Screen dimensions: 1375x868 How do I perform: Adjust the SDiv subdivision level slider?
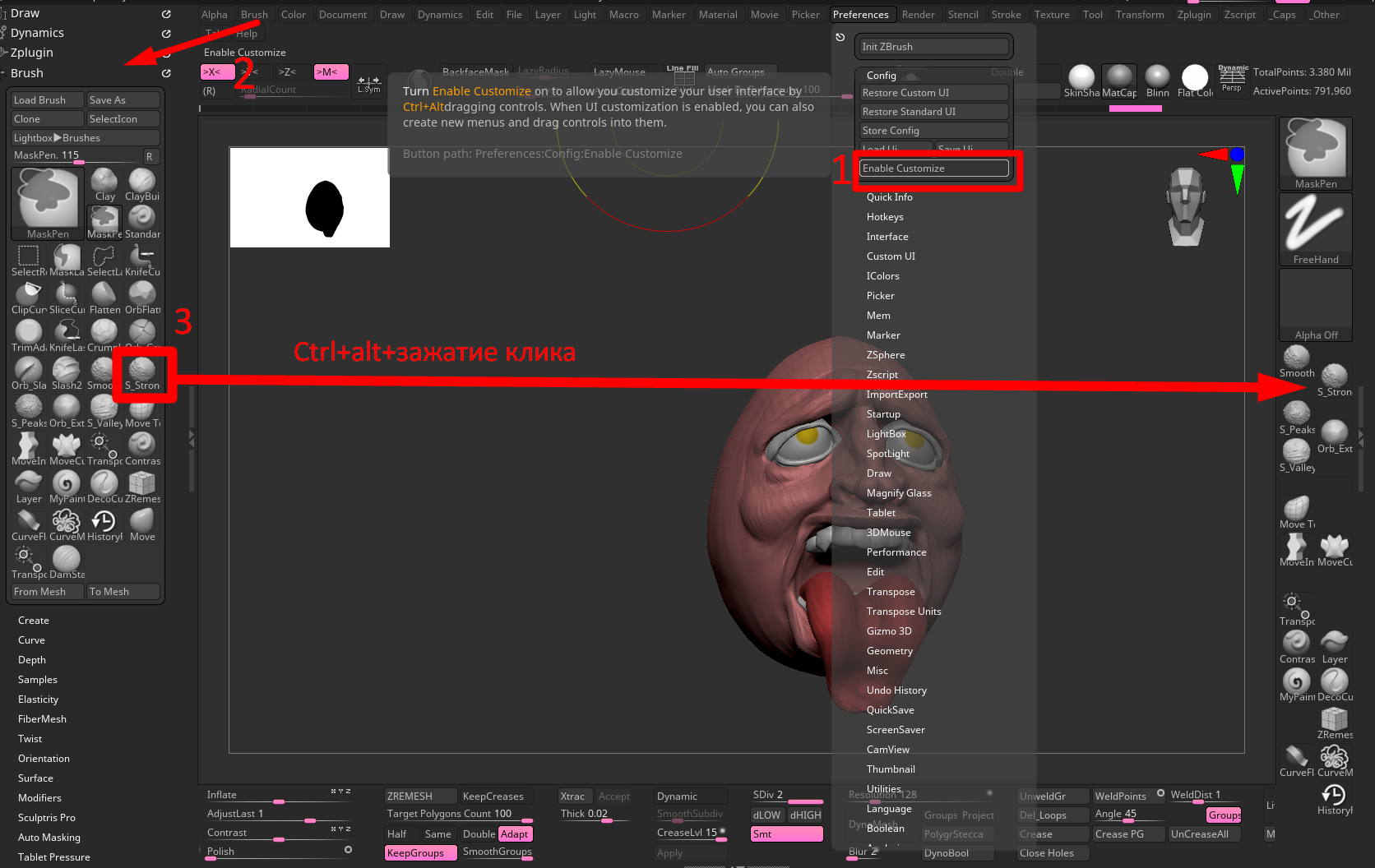tap(787, 796)
